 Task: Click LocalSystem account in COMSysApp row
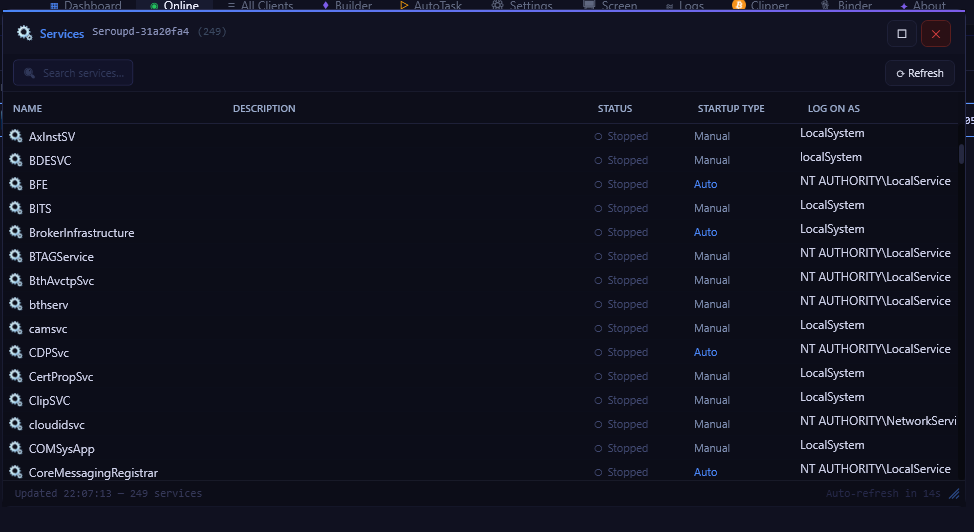(x=832, y=445)
